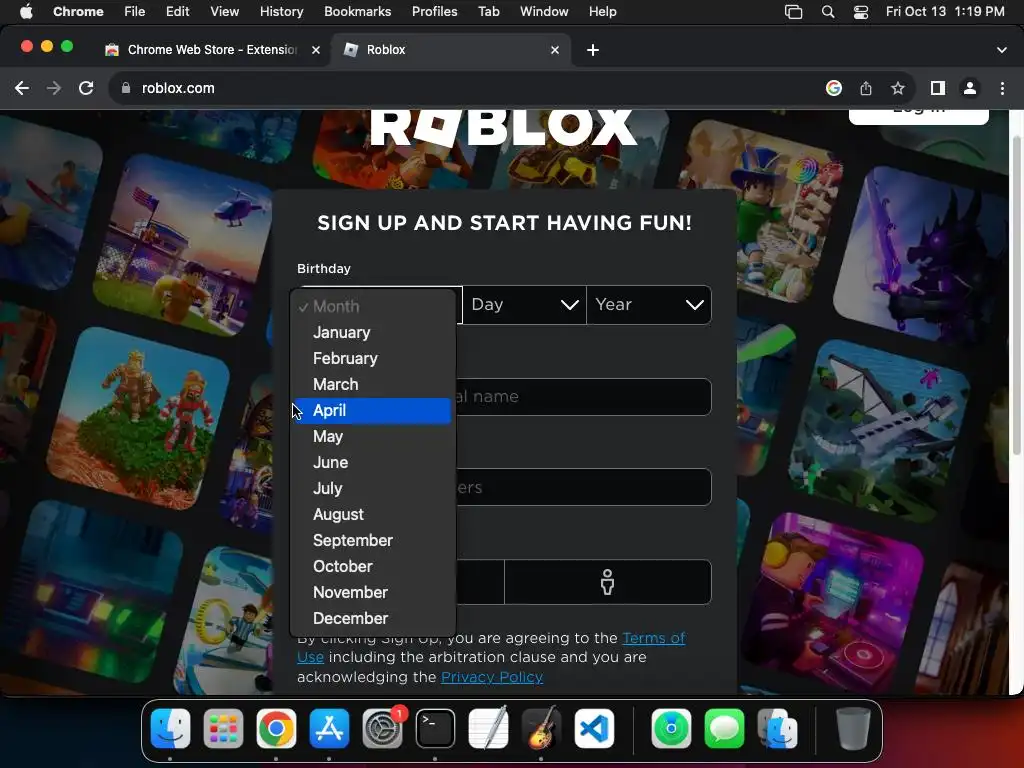
Task: Choose July from the month list
Action: click(x=372, y=489)
